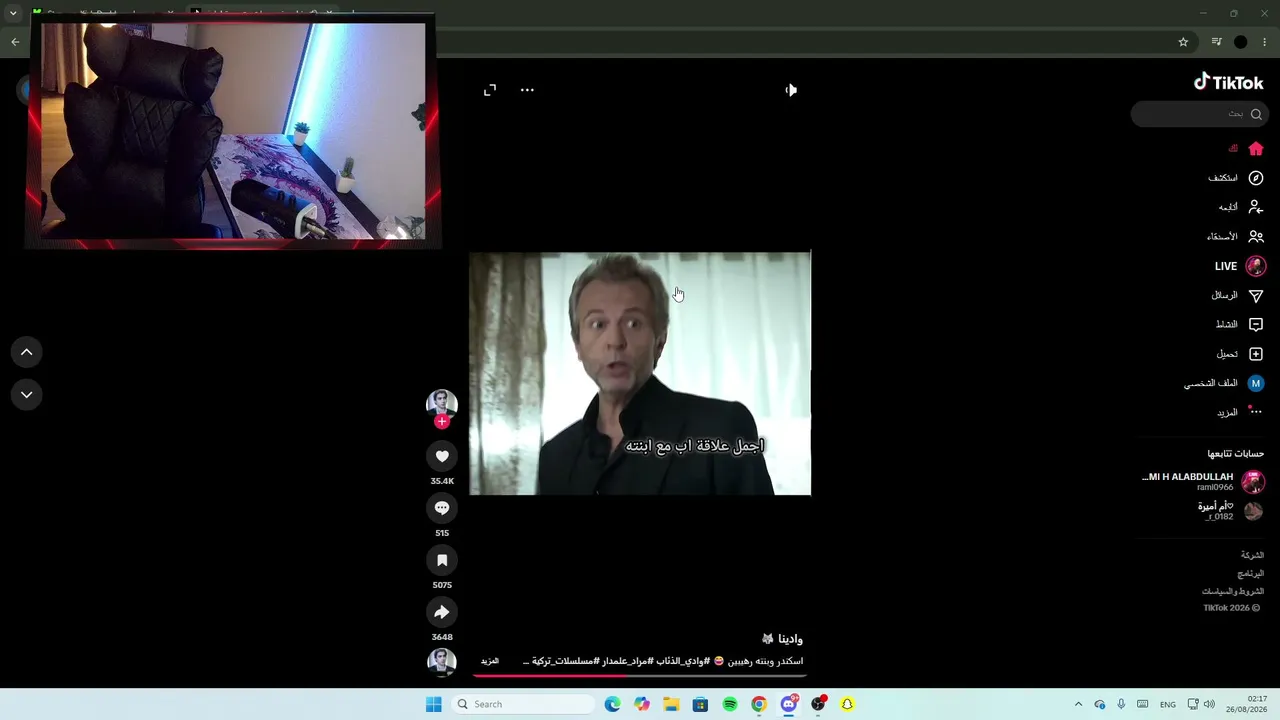The width and height of the screenshot is (1280, 720).
Task: Pause the playing video
Action: coord(640,373)
